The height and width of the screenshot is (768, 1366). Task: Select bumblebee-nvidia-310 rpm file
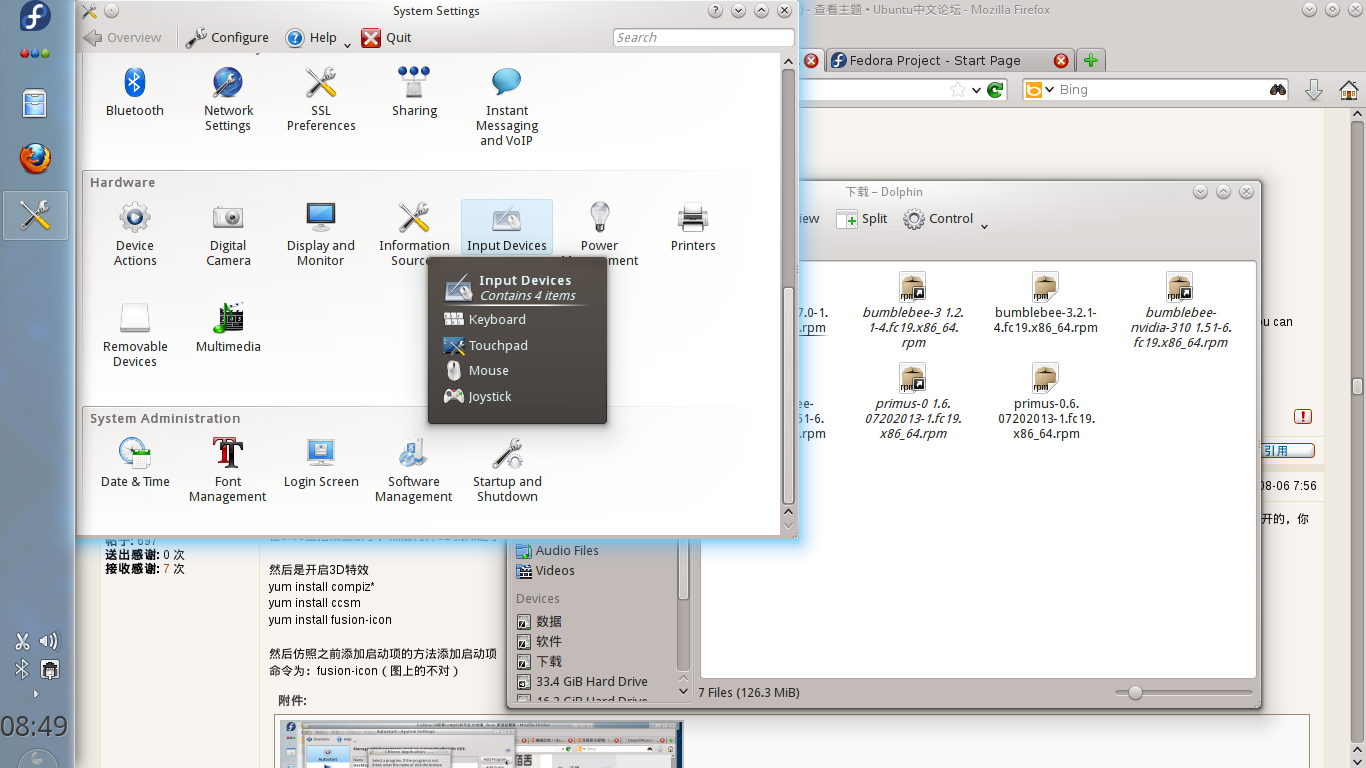[x=1180, y=310]
